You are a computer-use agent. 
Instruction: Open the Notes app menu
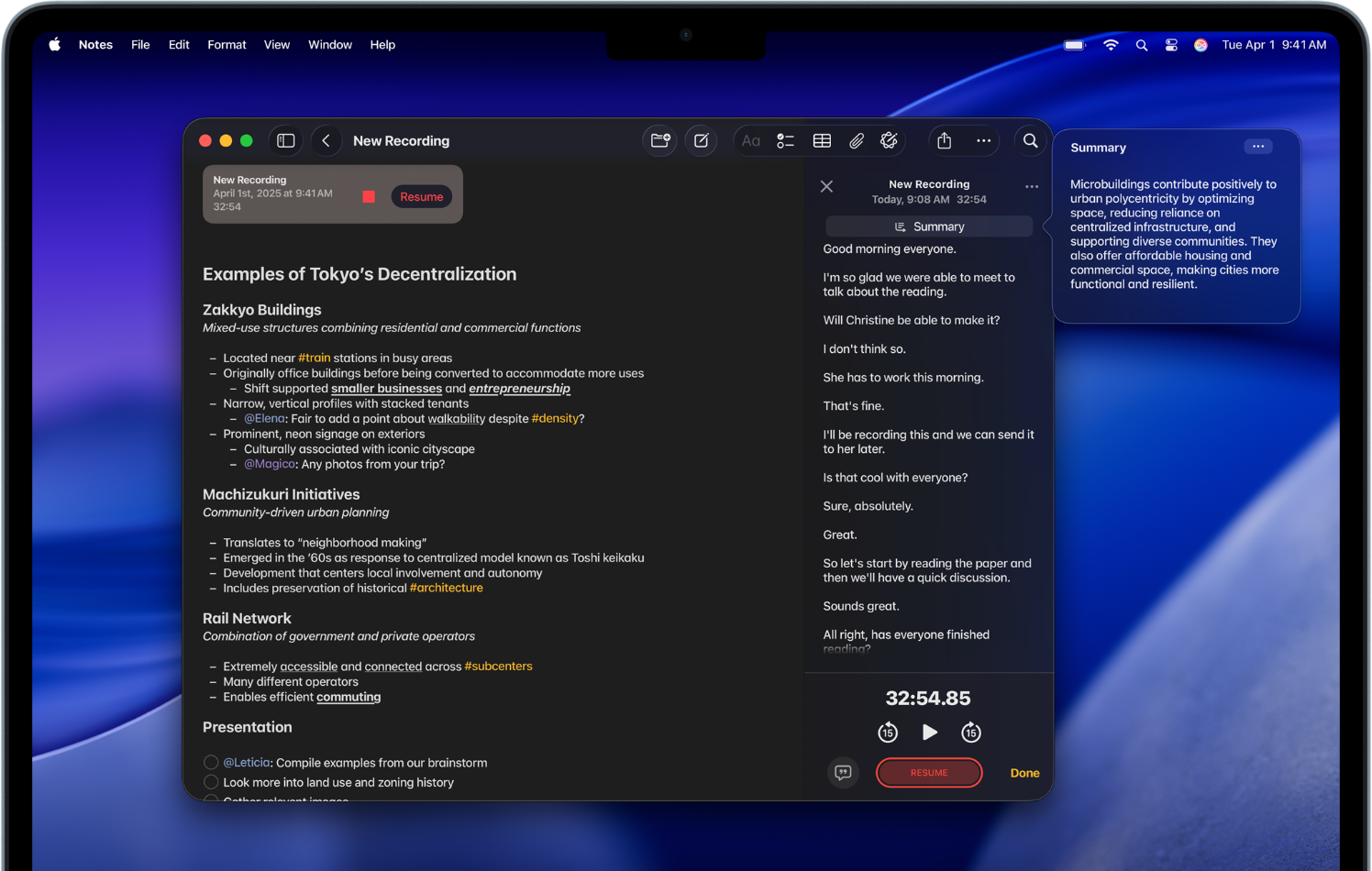(x=95, y=45)
